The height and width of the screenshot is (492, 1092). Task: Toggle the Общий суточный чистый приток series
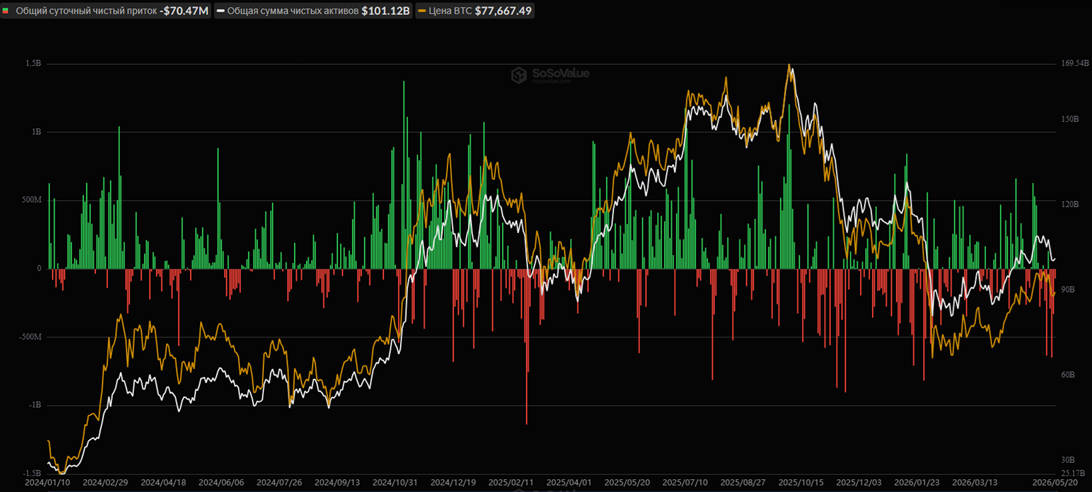click(x=106, y=10)
